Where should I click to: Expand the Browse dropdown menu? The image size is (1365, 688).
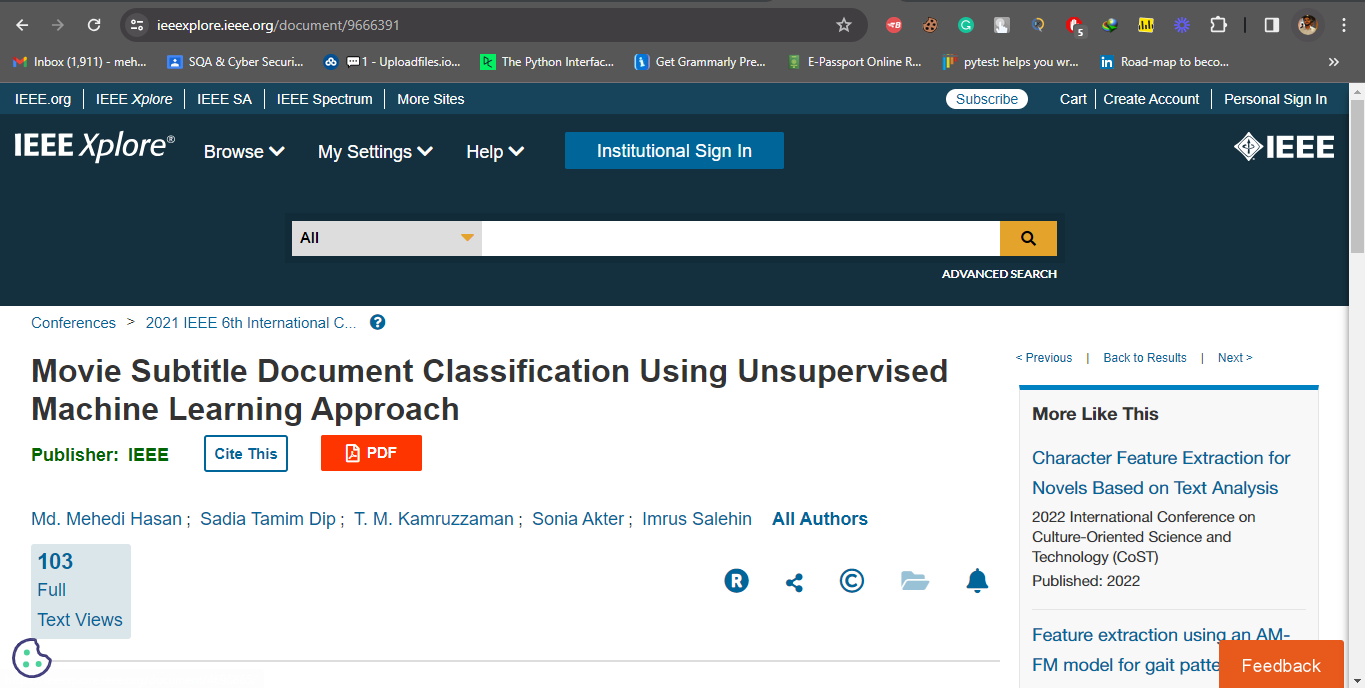(x=244, y=152)
